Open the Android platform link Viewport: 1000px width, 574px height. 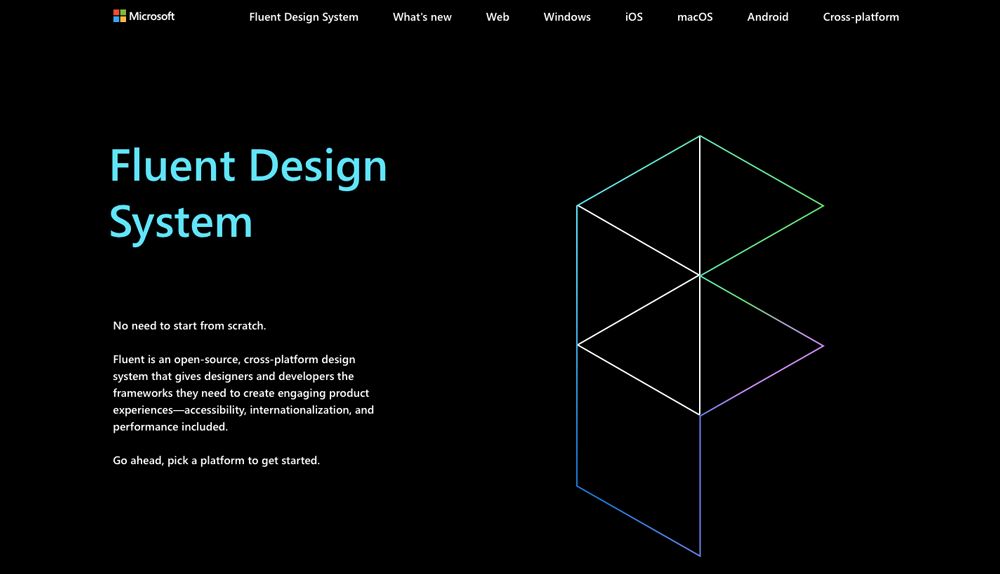point(768,17)
